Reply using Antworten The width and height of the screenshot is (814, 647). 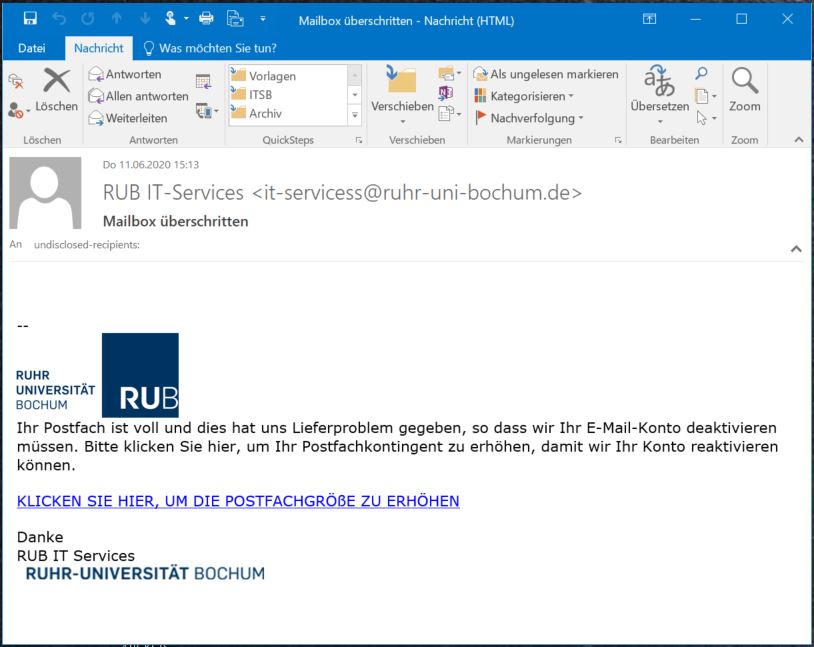pyautogui.click(x=125, y=74)
